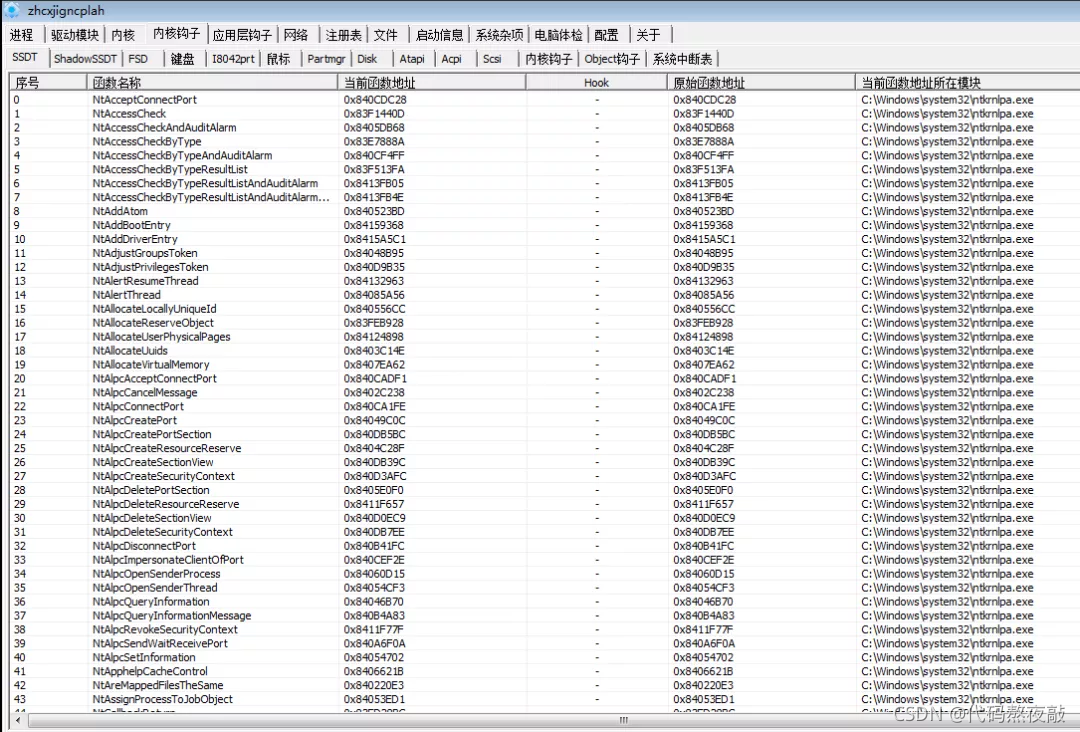Viewport: 1080px width, 732px height.
Task: Select the NtAlpcCreateSecurityContext row
Action: pyautogui.click(x=546, y=477)
